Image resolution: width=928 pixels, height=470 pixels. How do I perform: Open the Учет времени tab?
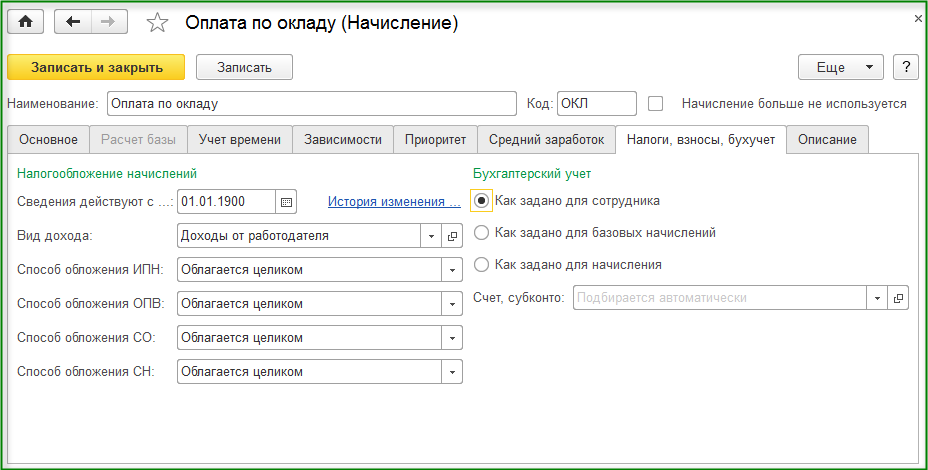click(x=239, y=140)
